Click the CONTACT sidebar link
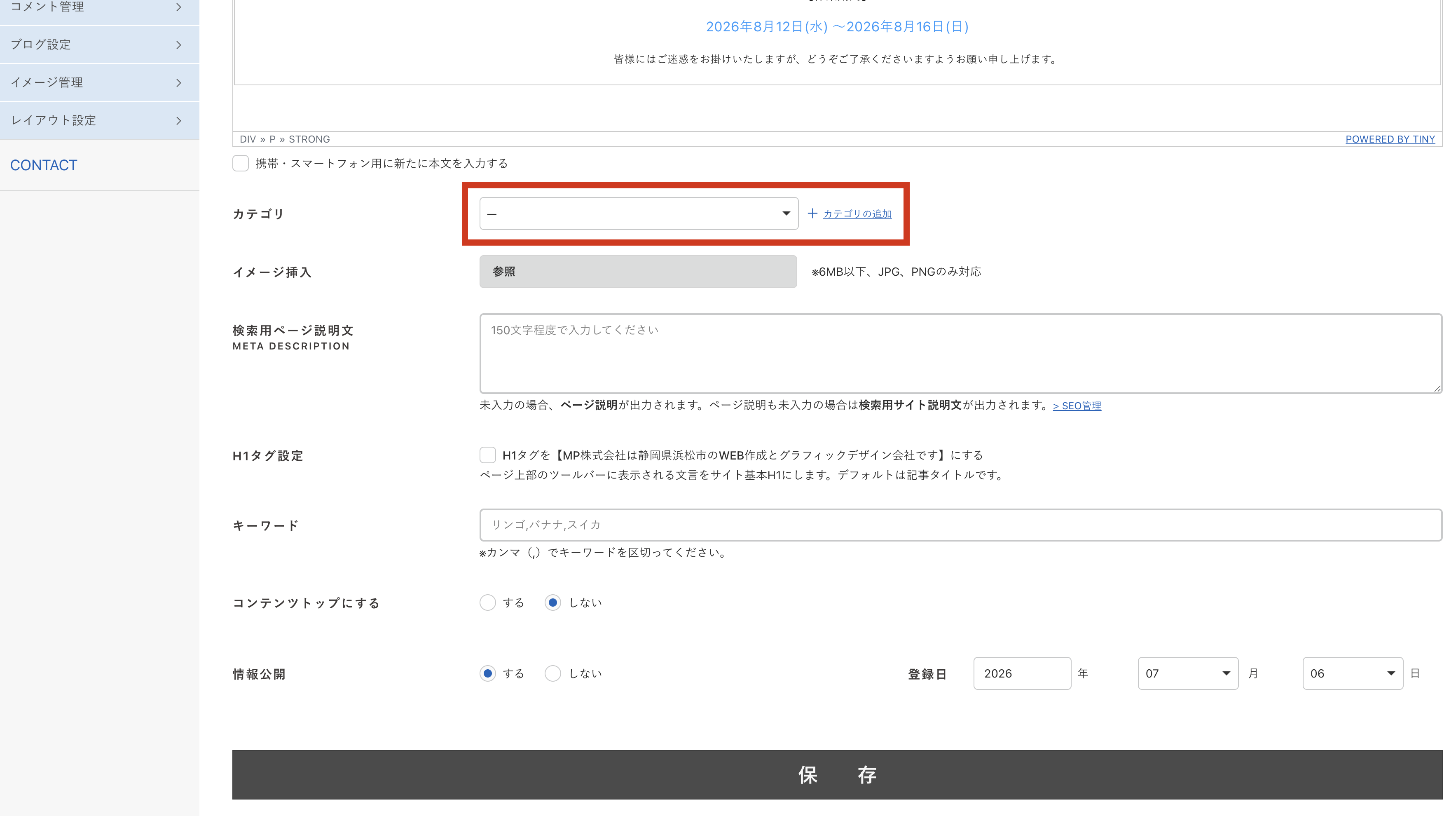The height and width of the screenshot is (816, 1456). [44, 165]
